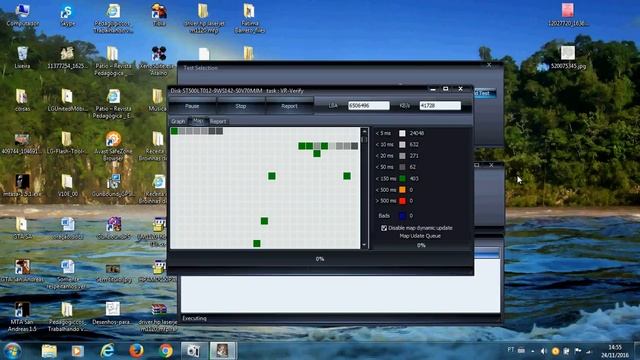This screenshot has width=640, height=360.
Task: Select the MTA San Andreas 1.5 shortcut
Action: (22, 316)
